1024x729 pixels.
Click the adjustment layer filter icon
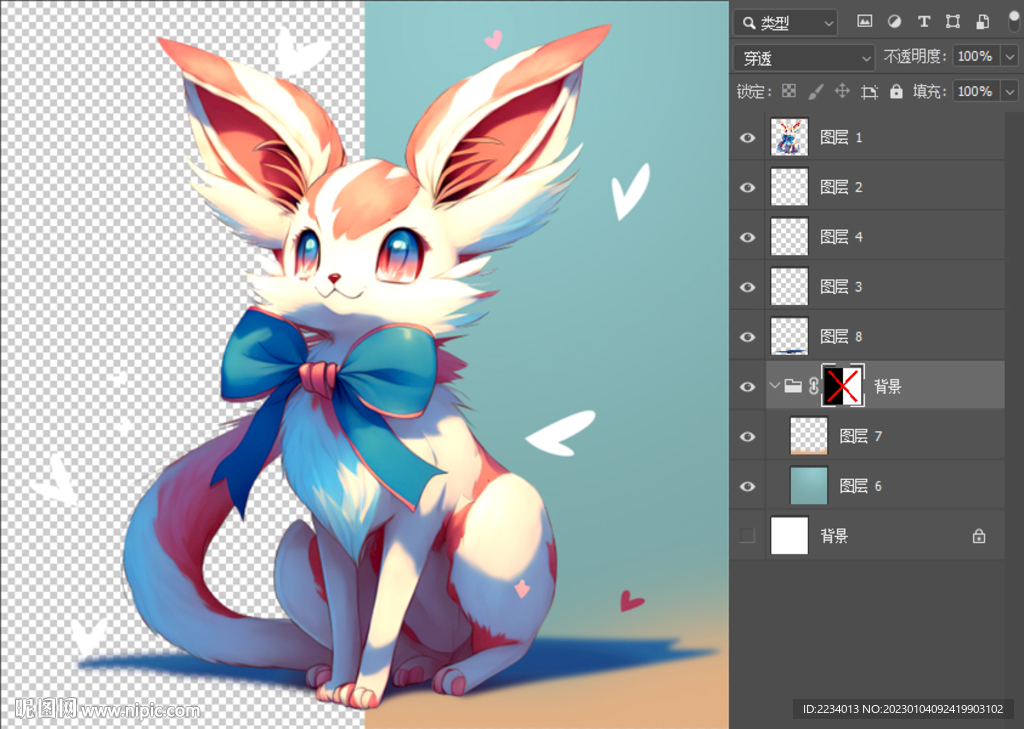click(x=894, y=21)
